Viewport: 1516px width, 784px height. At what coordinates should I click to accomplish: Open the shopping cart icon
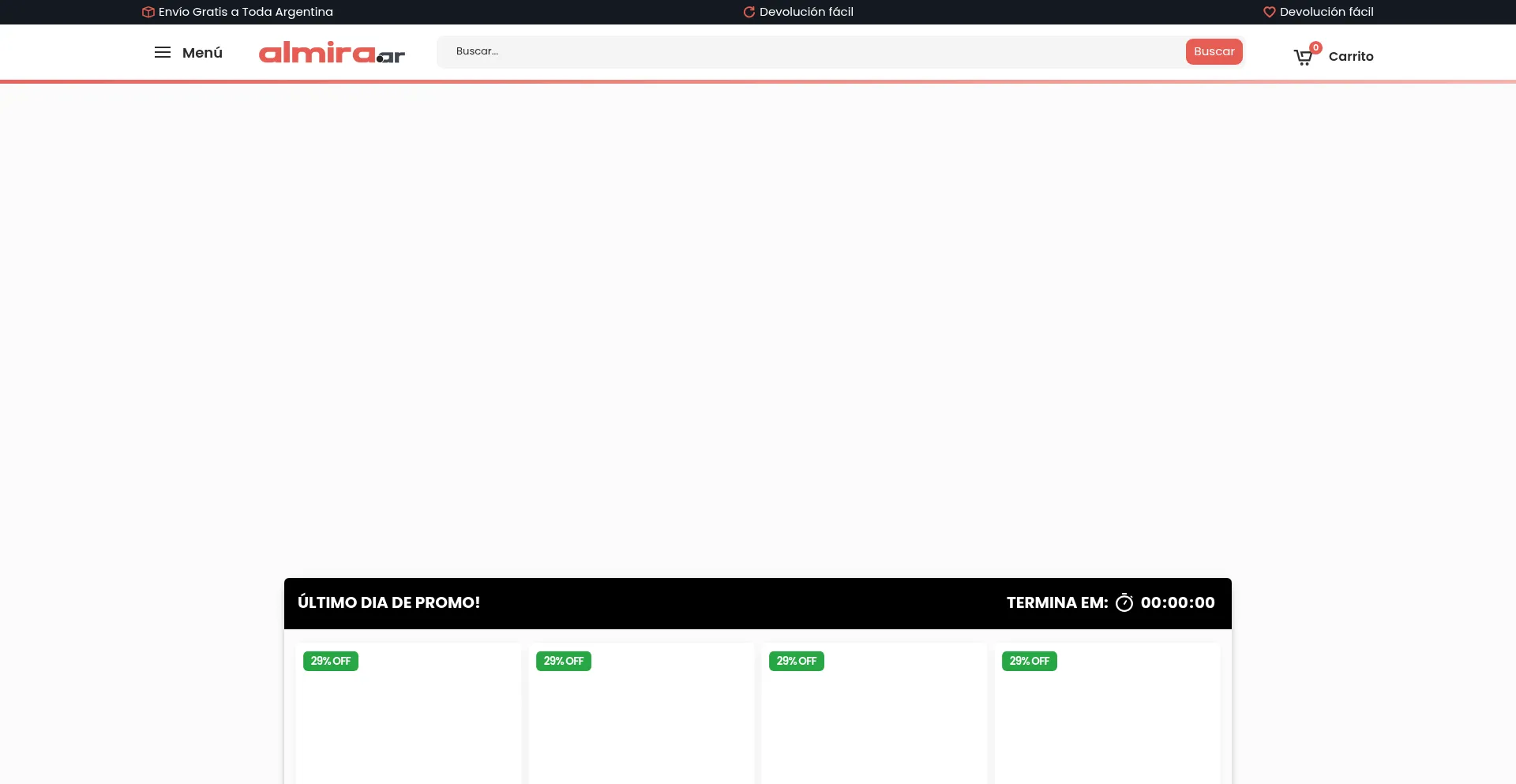click(x=1303, y=57)
